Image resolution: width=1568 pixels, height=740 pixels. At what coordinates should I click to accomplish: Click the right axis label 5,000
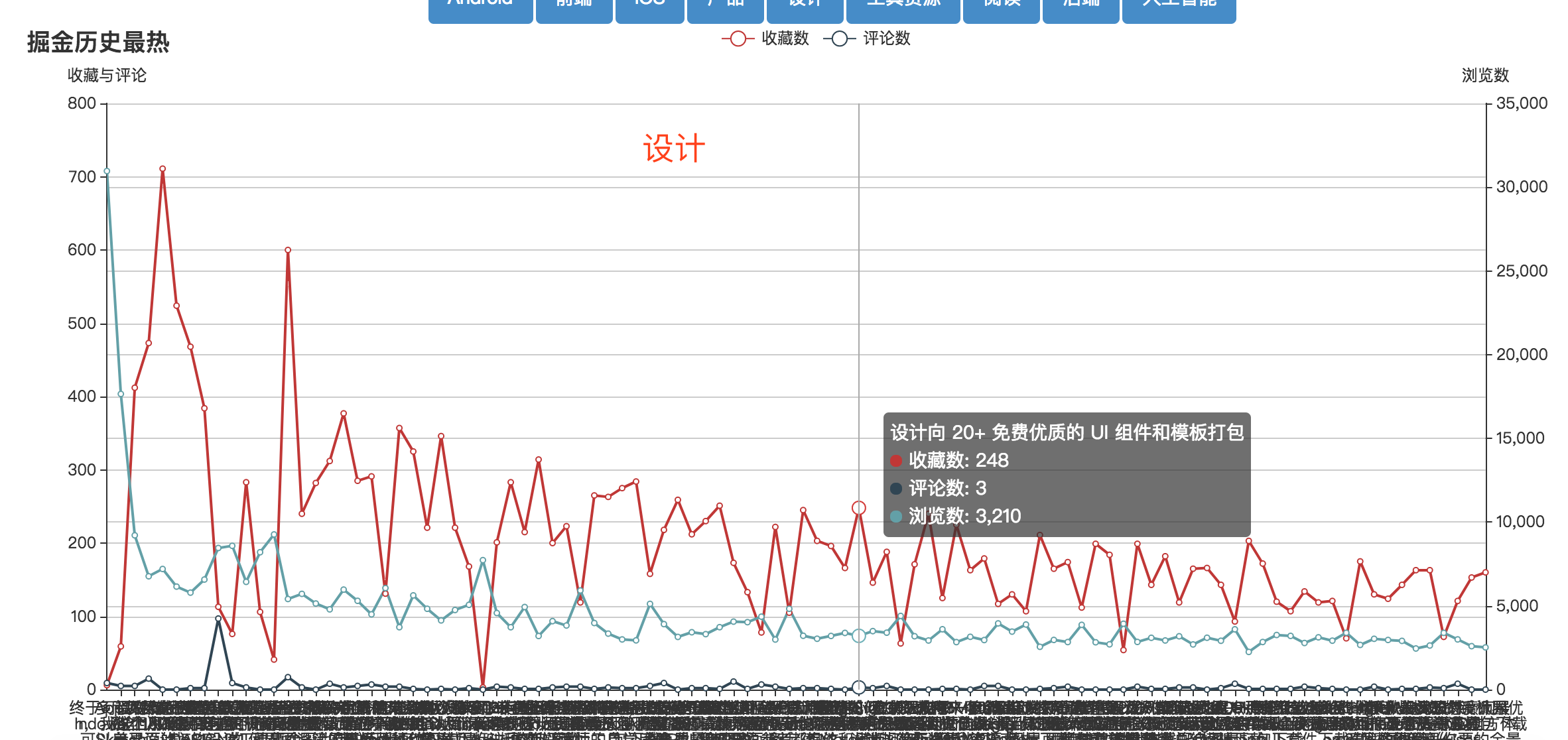[1516, 606]
